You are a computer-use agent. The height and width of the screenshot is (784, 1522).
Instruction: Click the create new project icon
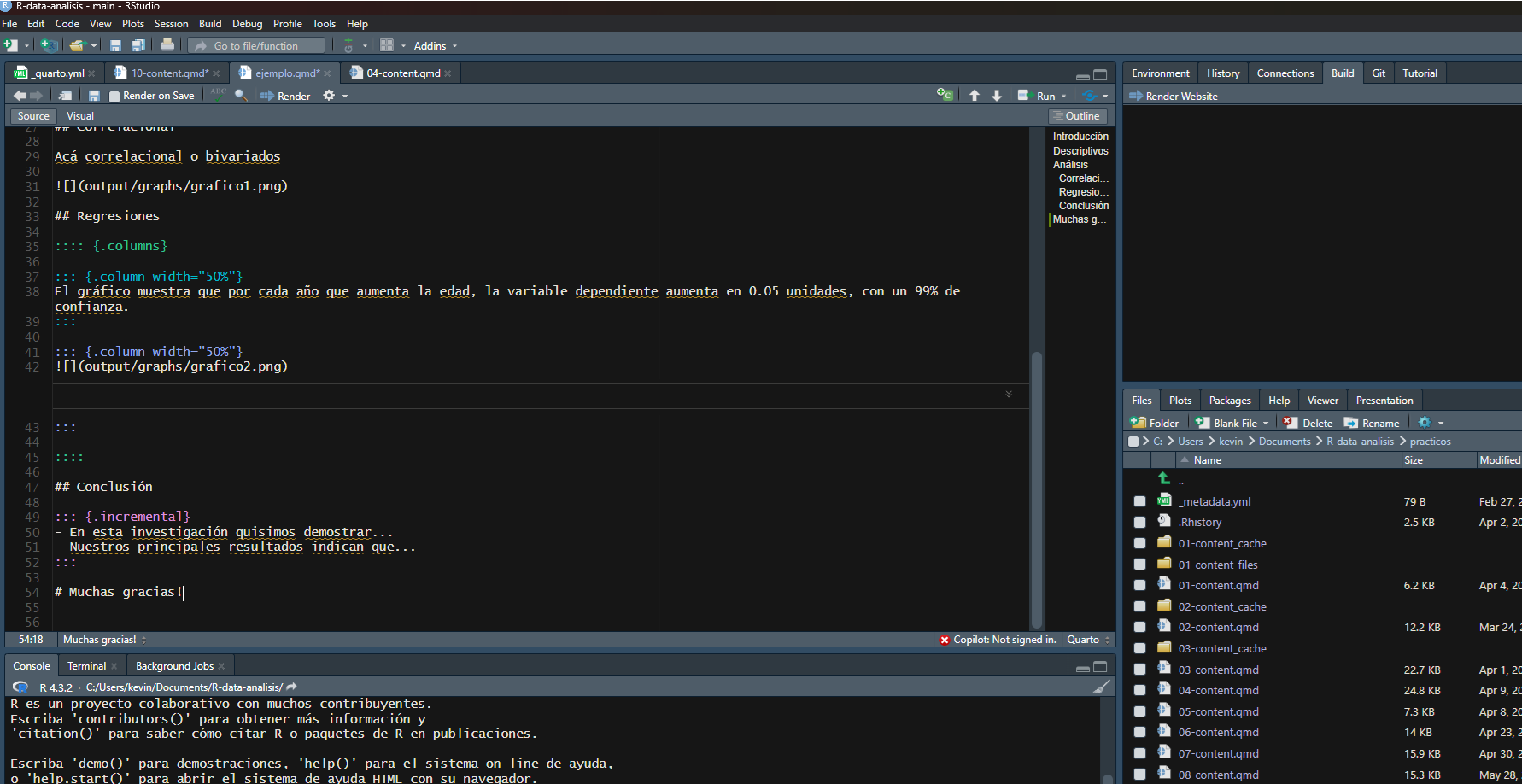pos(49,45)
